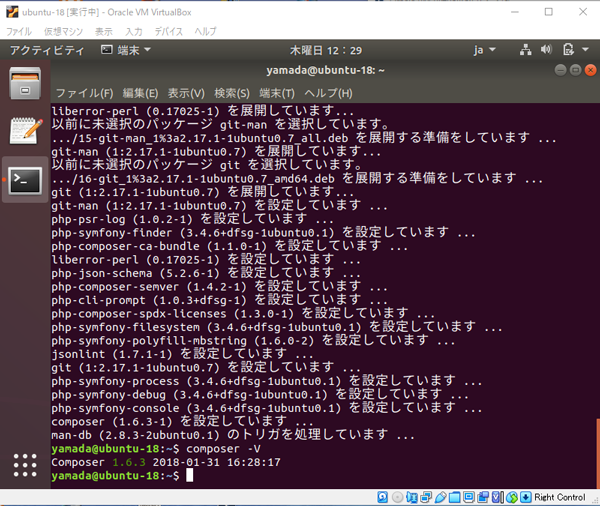Open VirtualBox 仮想マシン menu
600x506 pixels.
[x=63, y=31]
